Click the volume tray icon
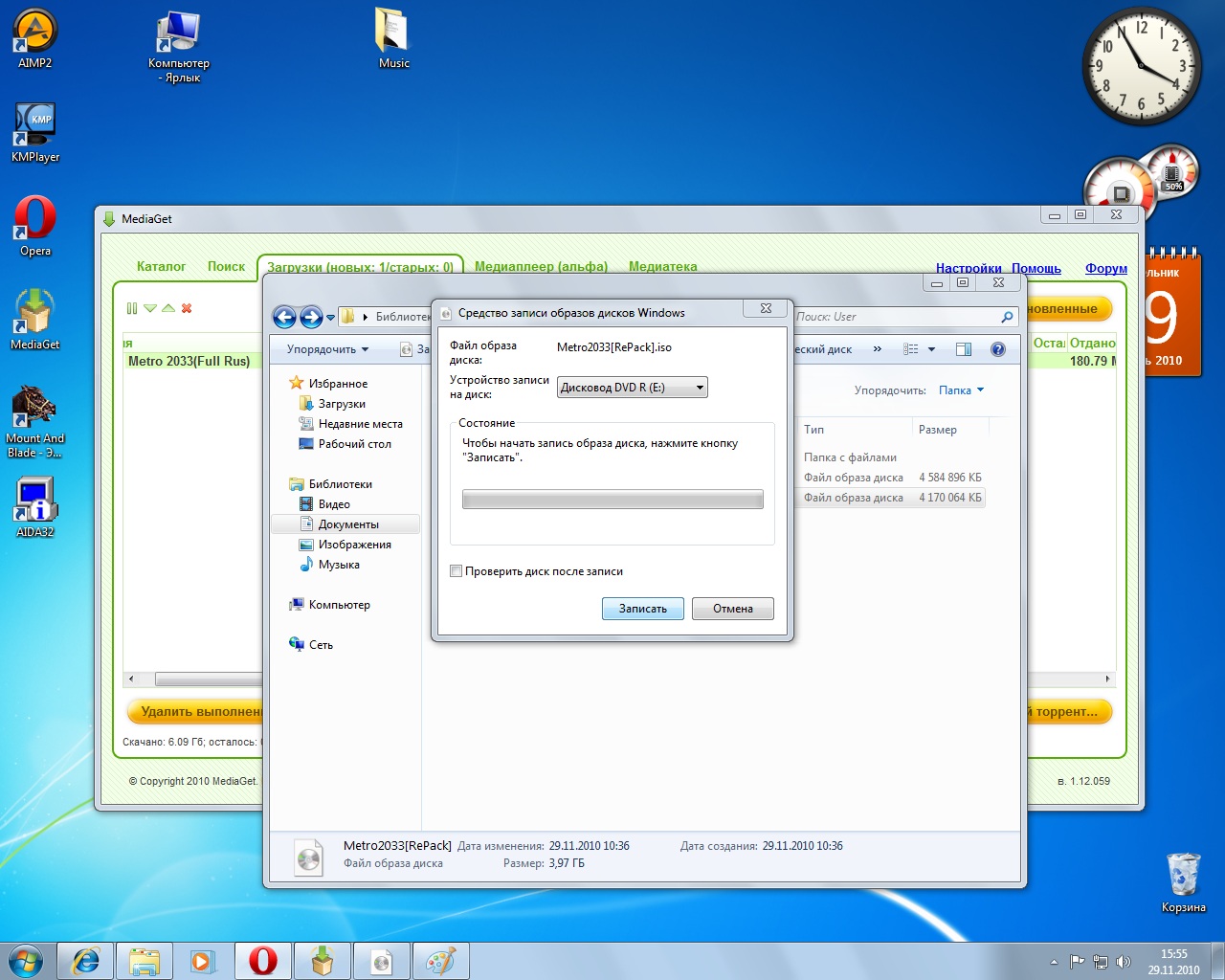This screenshot has width=1225, height=980. click(1124, 962)
